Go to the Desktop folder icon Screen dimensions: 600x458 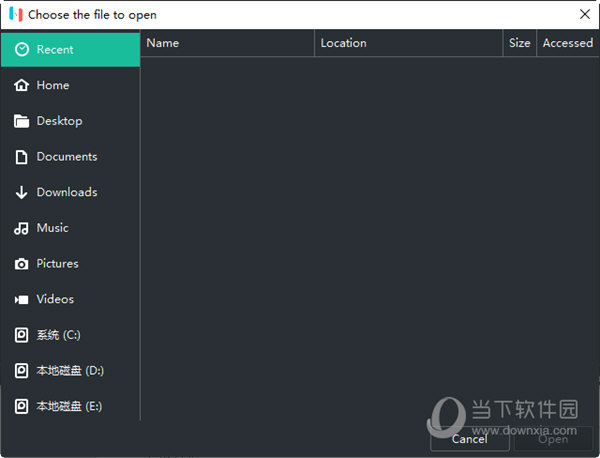[x=21, y=121]
